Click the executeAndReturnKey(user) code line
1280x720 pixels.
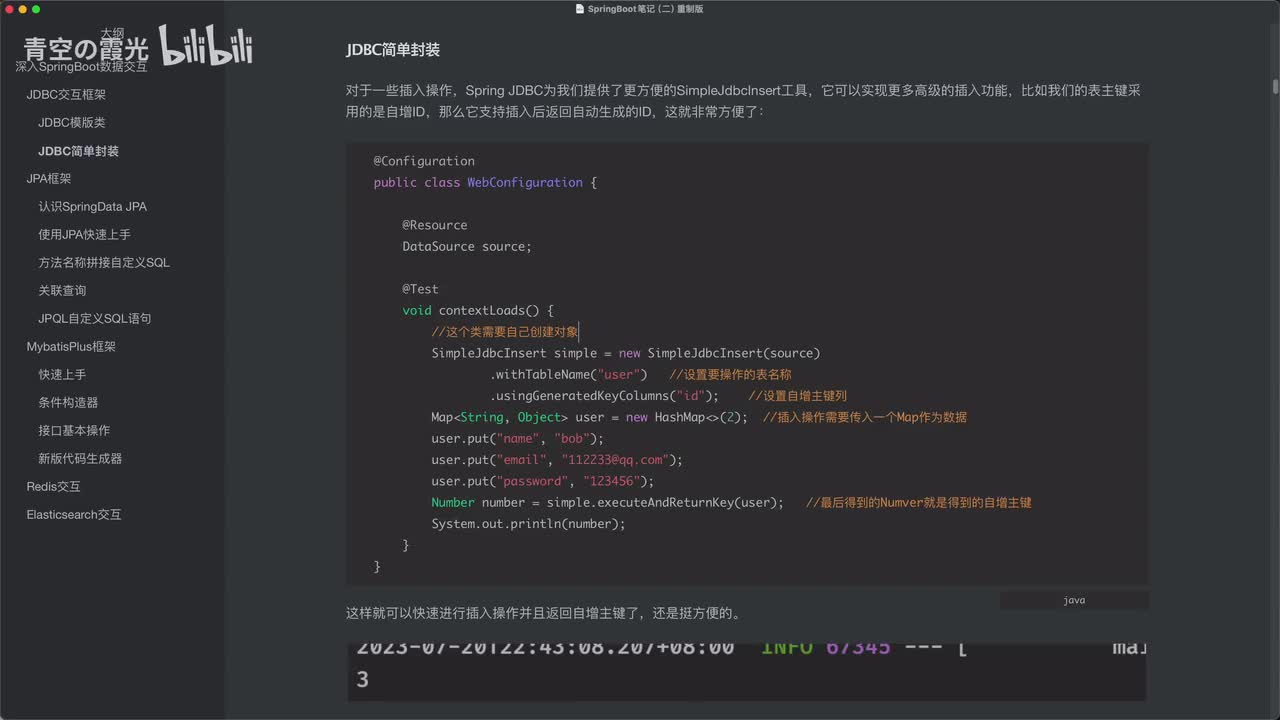point(608,503)
